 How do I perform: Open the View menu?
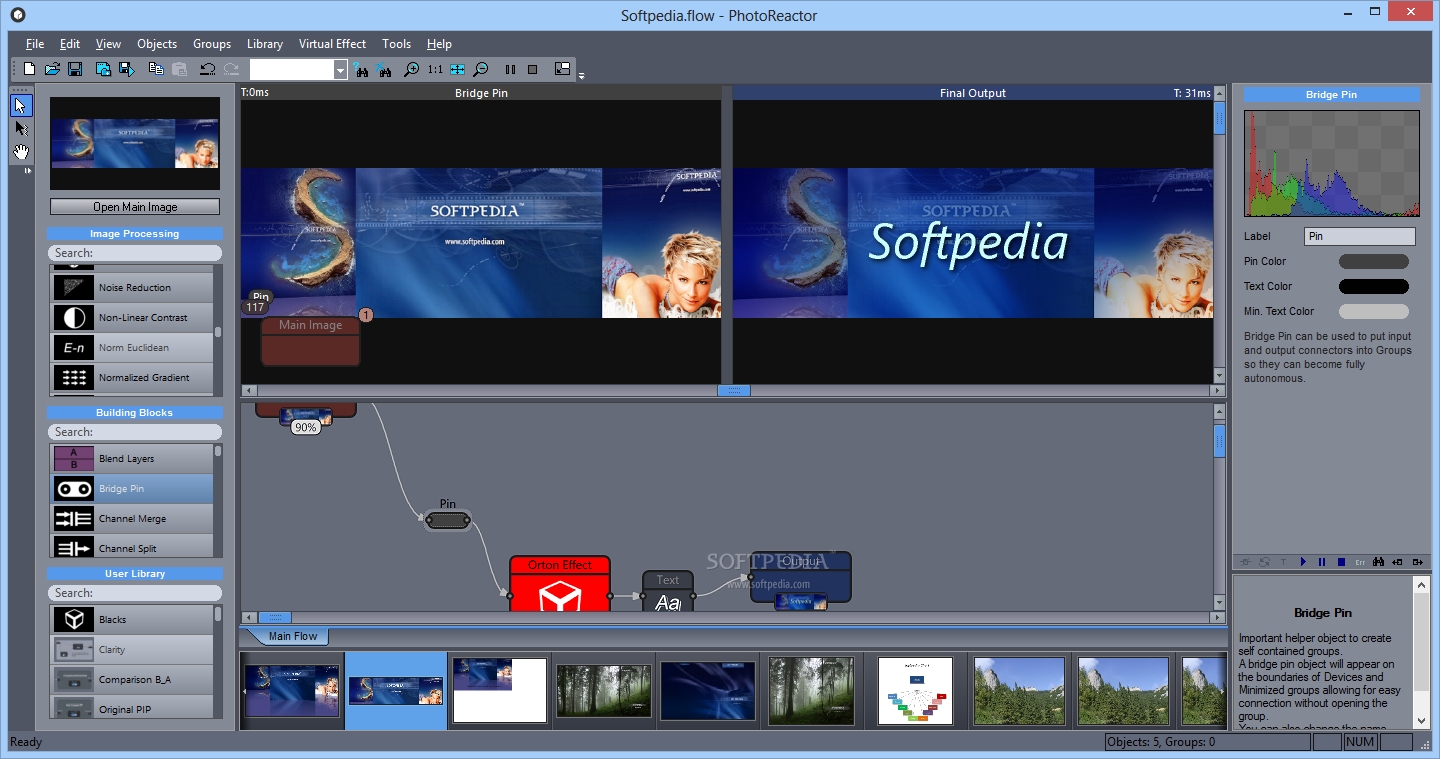pos(108,44)
